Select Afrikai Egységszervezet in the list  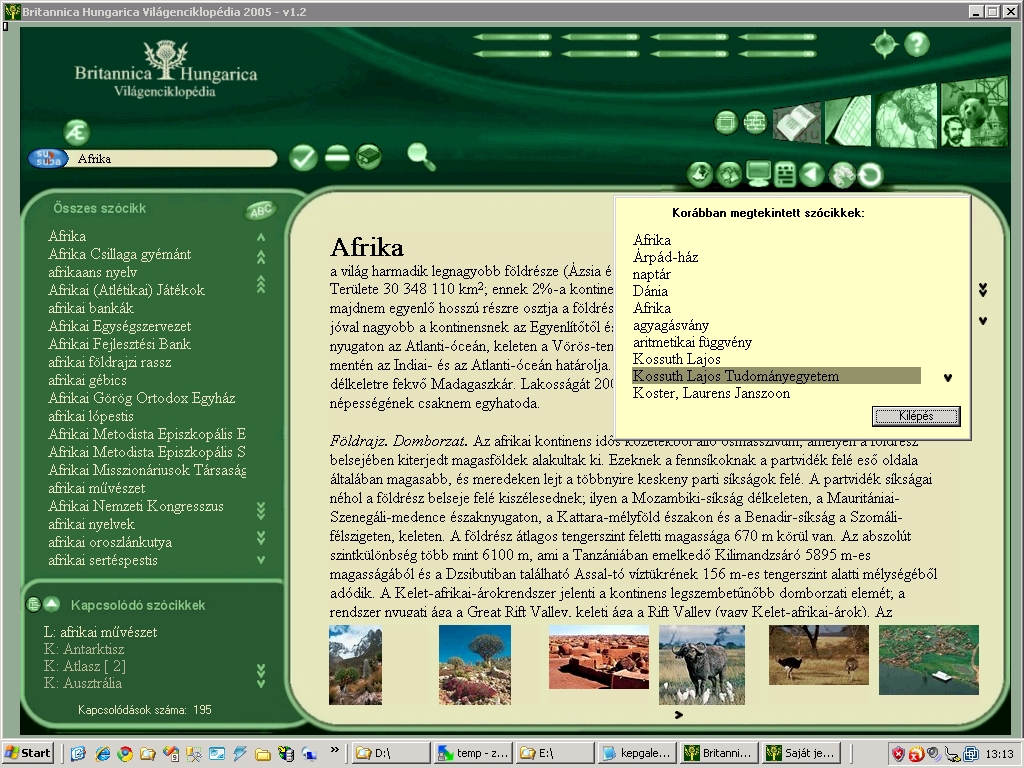coord(120,326)
